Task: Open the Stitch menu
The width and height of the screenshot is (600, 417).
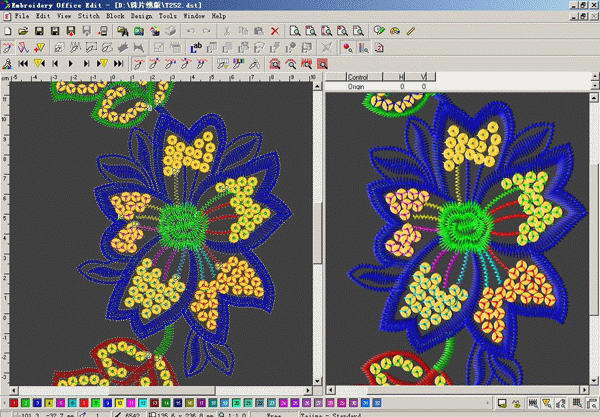Action: click(x=88, y=17)
